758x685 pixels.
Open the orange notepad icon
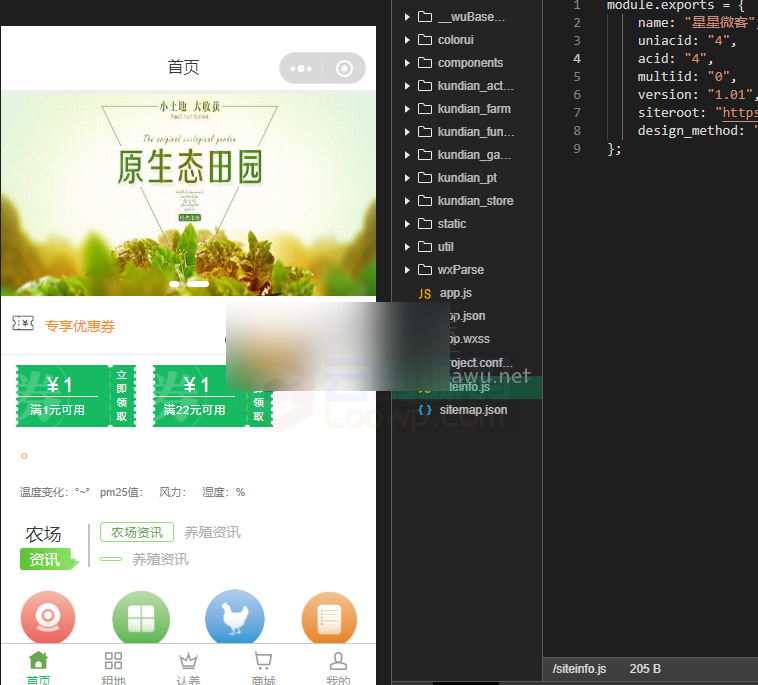tap(329, 618)
